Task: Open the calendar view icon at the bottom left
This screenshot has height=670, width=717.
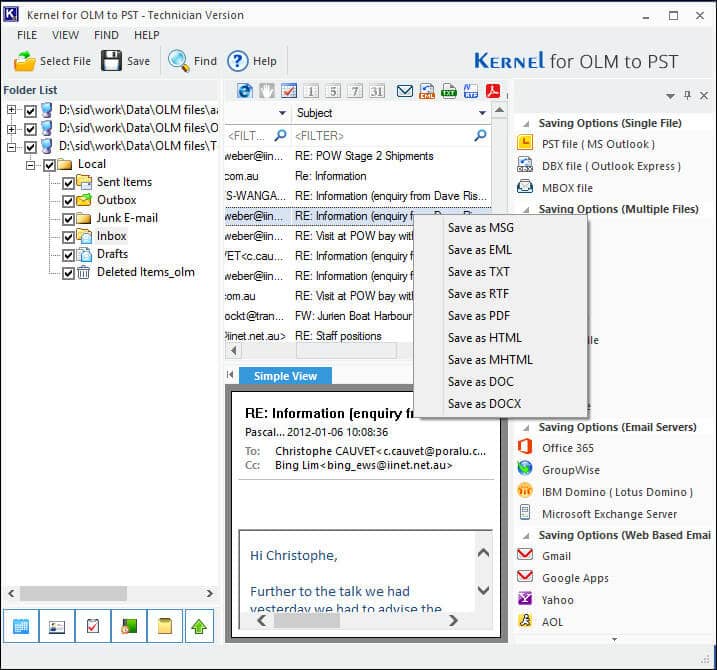Action: 21,626
